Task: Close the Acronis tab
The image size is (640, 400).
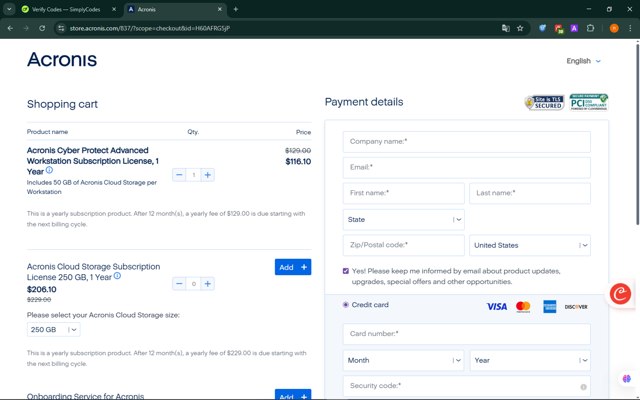Action: tap(220, 9)
